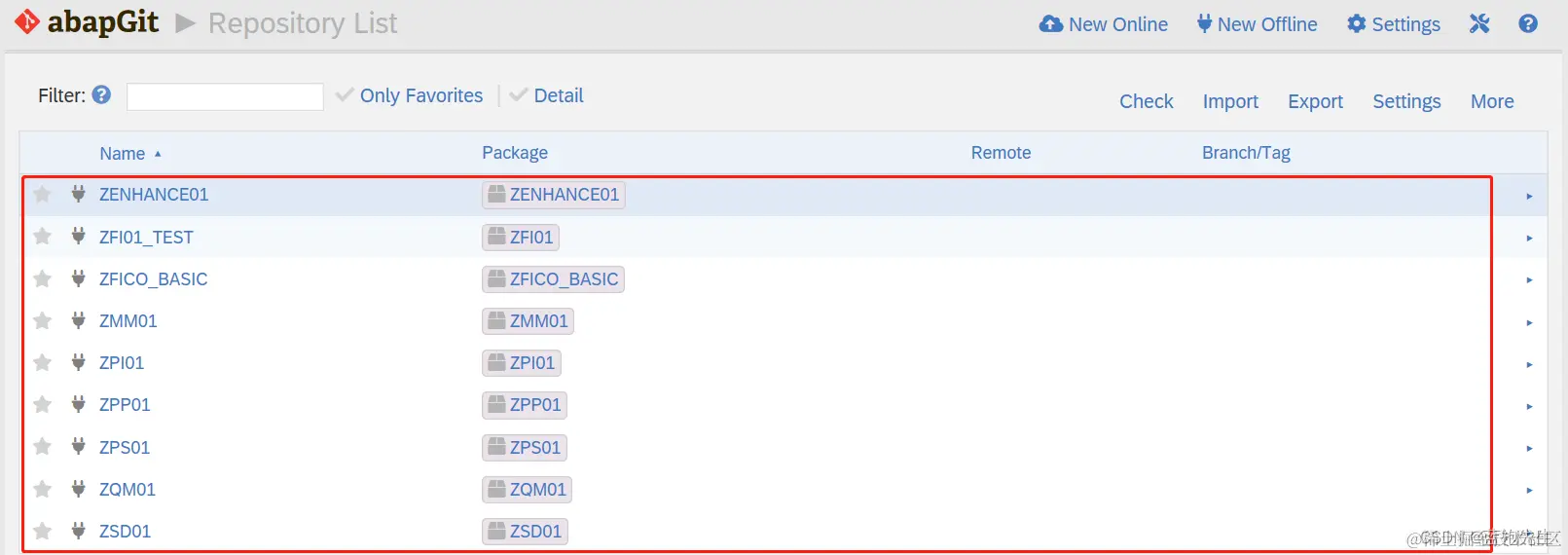Toggle favorite star for ZPI01

(x=42, y=362)
